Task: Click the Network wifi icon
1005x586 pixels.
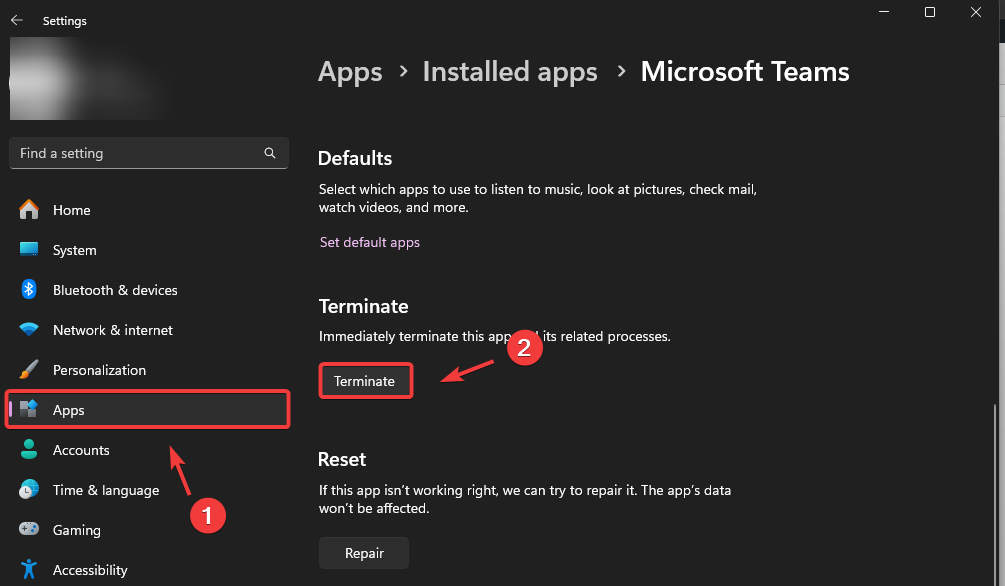Action: (x=29, y=330)
